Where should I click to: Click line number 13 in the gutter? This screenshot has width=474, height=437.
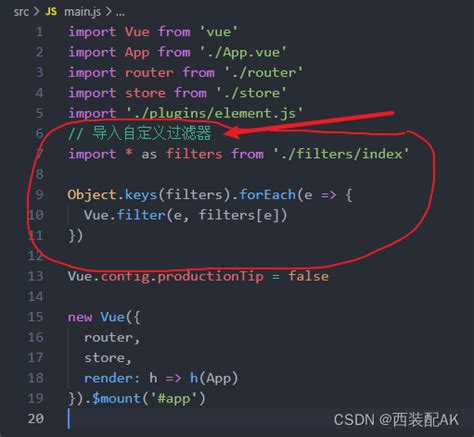coord(36,276)
